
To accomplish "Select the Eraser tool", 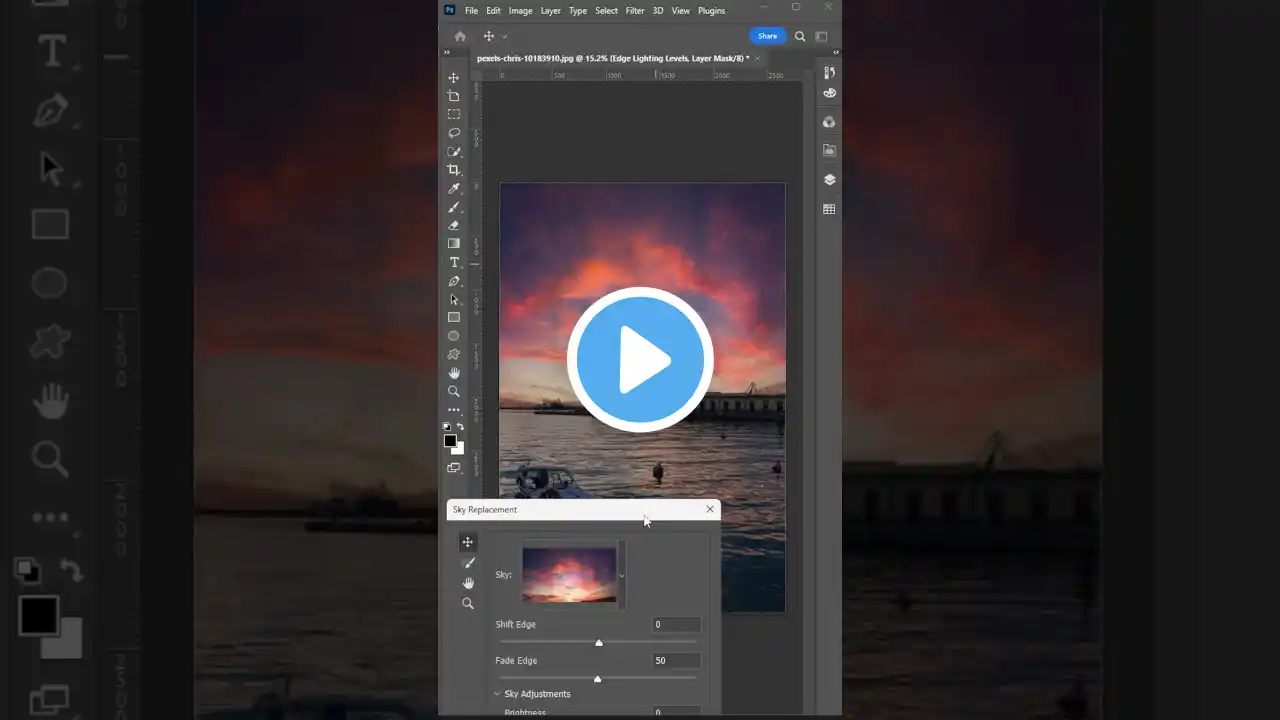I will (x=454, y=226).
